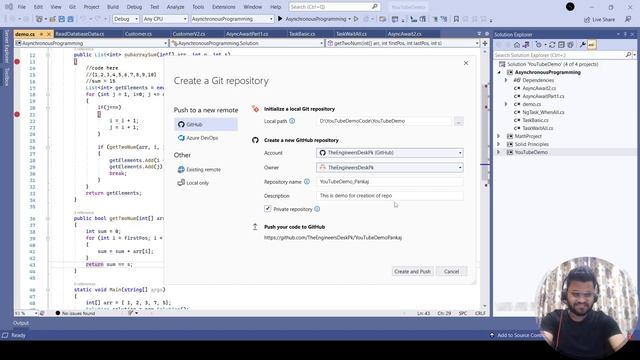This screenshot has width=640, height=360.
Task: Select Local only option
Action: [193, 183]
